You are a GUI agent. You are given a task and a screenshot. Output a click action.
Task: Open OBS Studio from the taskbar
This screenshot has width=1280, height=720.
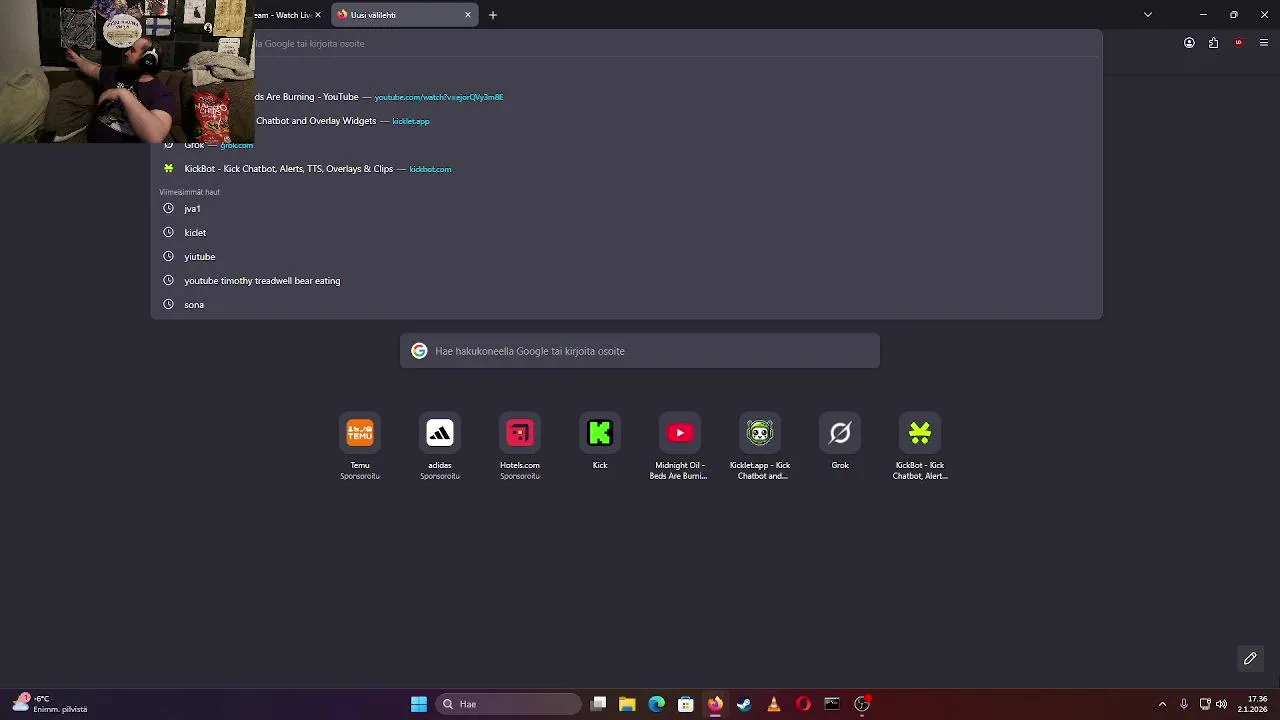[862, 704]
